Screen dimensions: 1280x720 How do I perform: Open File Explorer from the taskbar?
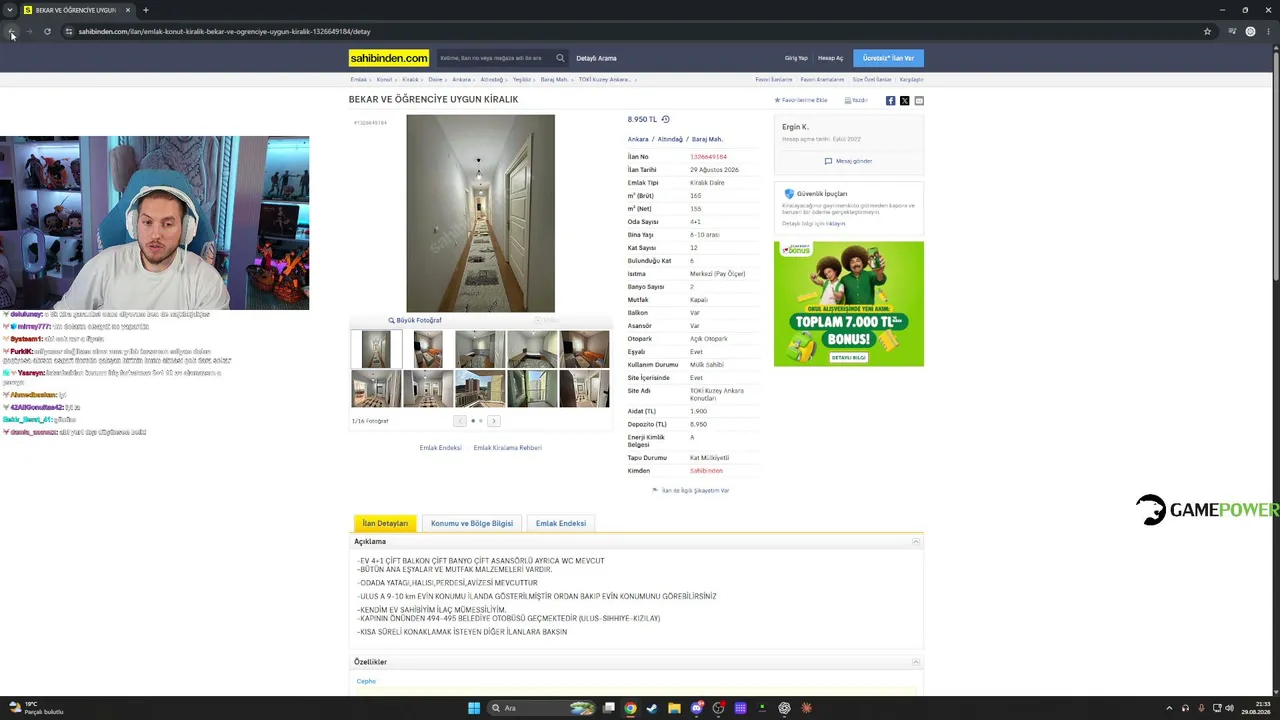coord(674,708)
